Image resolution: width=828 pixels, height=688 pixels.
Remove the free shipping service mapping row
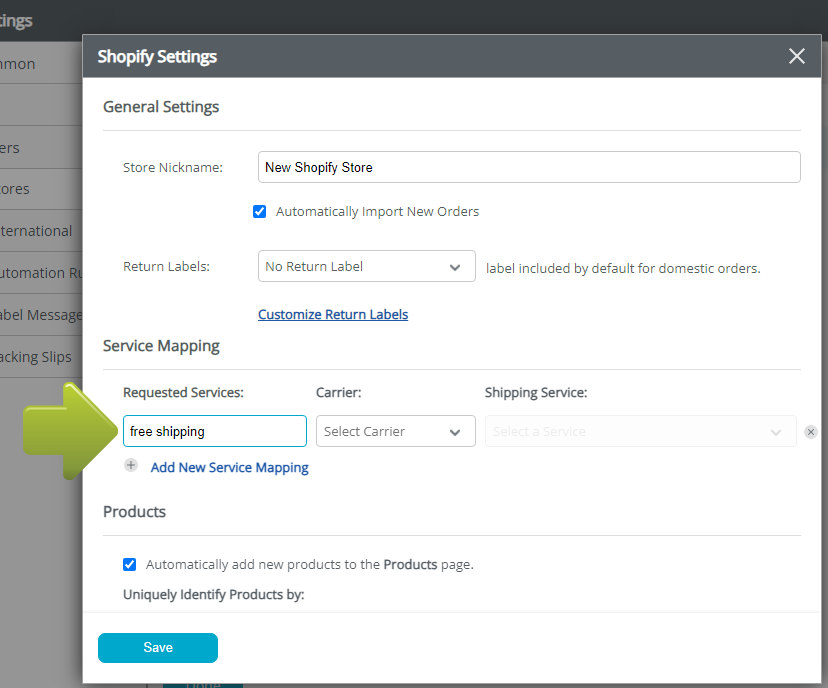[x=811, y=432]
